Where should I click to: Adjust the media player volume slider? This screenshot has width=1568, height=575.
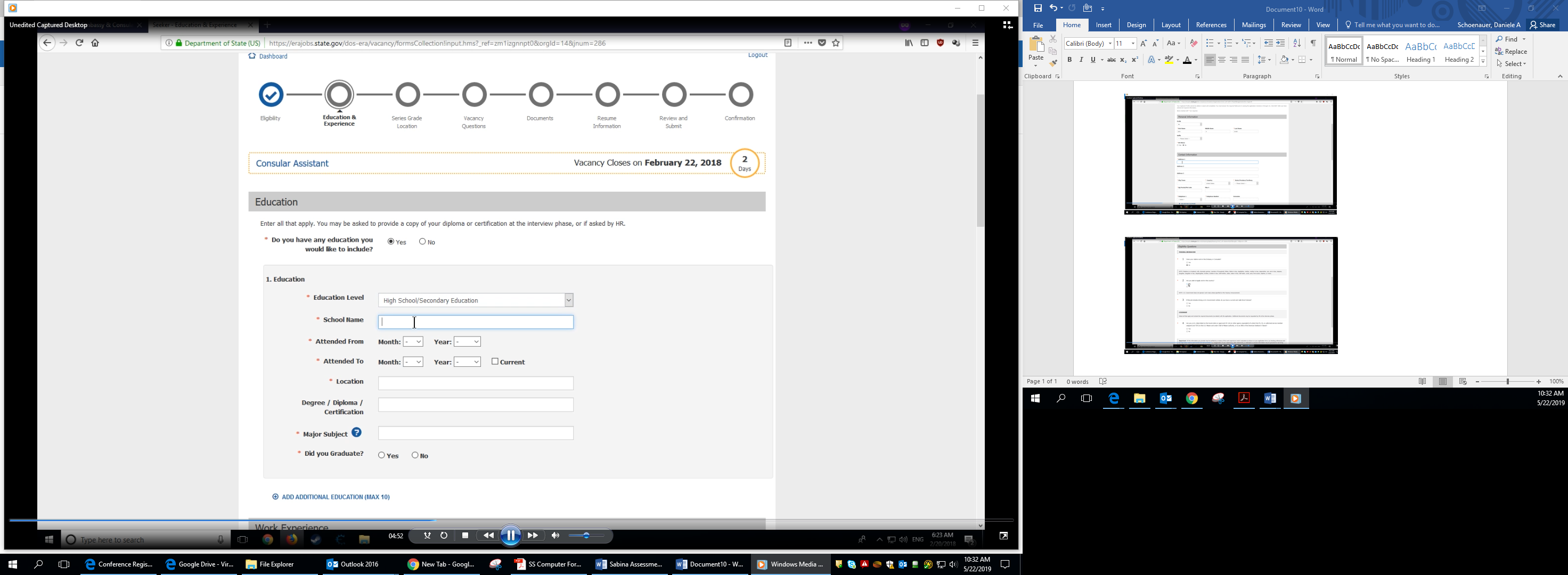(586, 536)
